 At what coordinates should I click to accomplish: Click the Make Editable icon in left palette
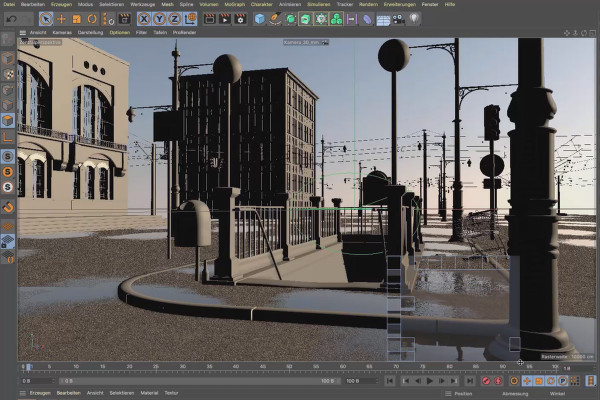(x=8, y=39)
